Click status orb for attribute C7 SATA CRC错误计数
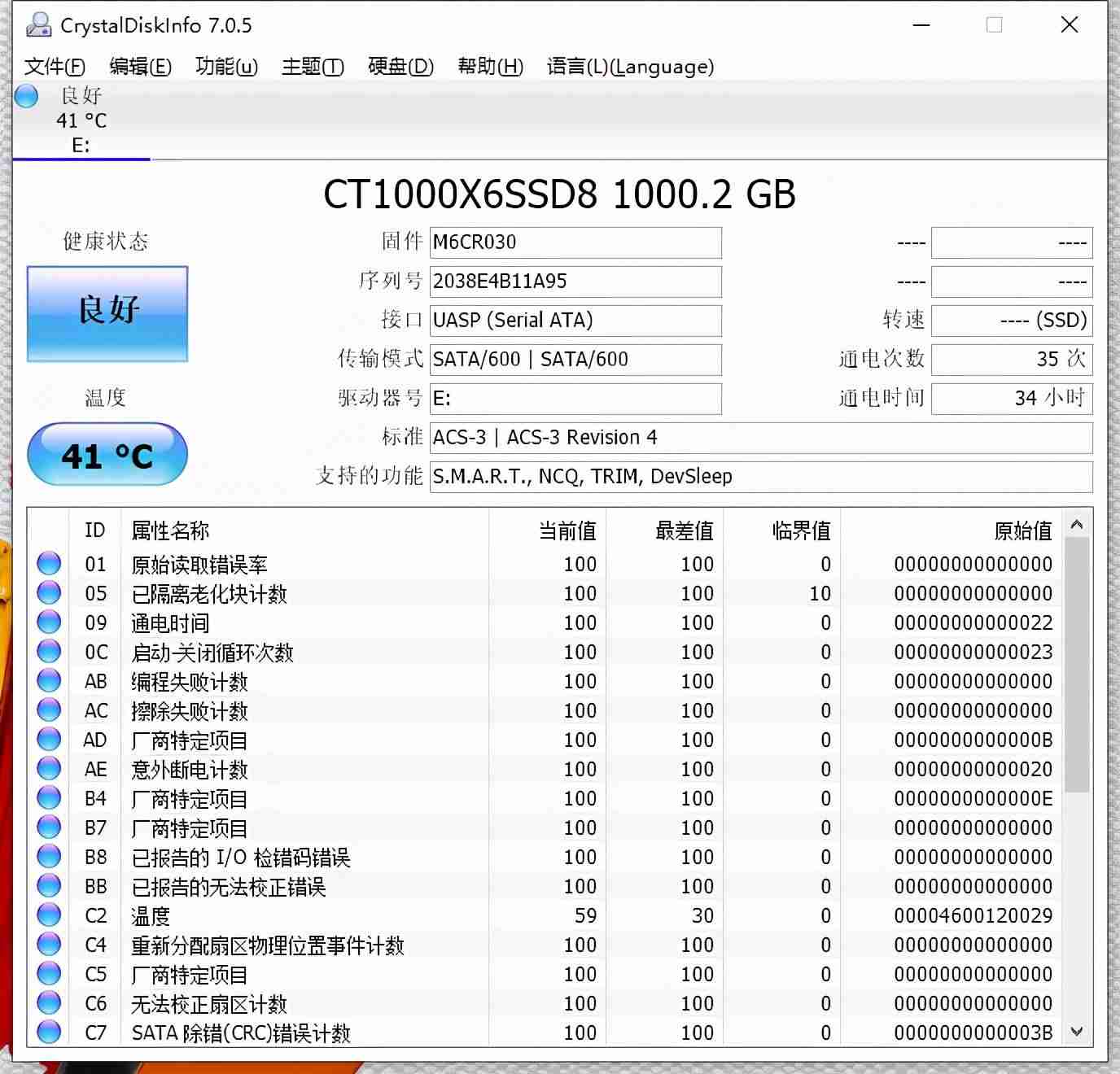Viewport: 1120px width, 1074px height. tap(49, 1032)
